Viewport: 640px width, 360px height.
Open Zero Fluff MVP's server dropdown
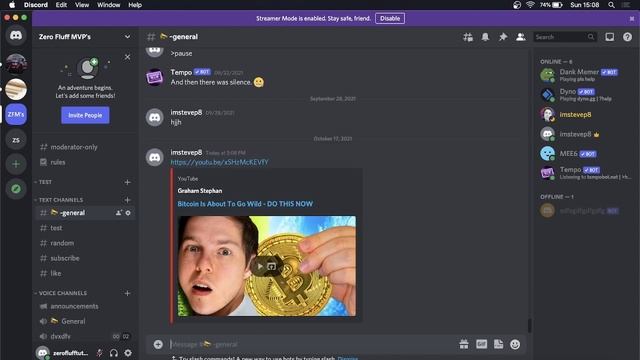(x=127, y=37)
